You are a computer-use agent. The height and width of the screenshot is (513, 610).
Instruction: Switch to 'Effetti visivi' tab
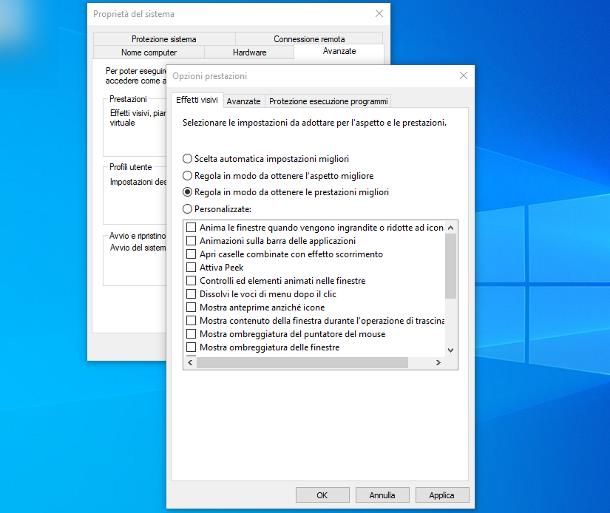coord(197,100)
